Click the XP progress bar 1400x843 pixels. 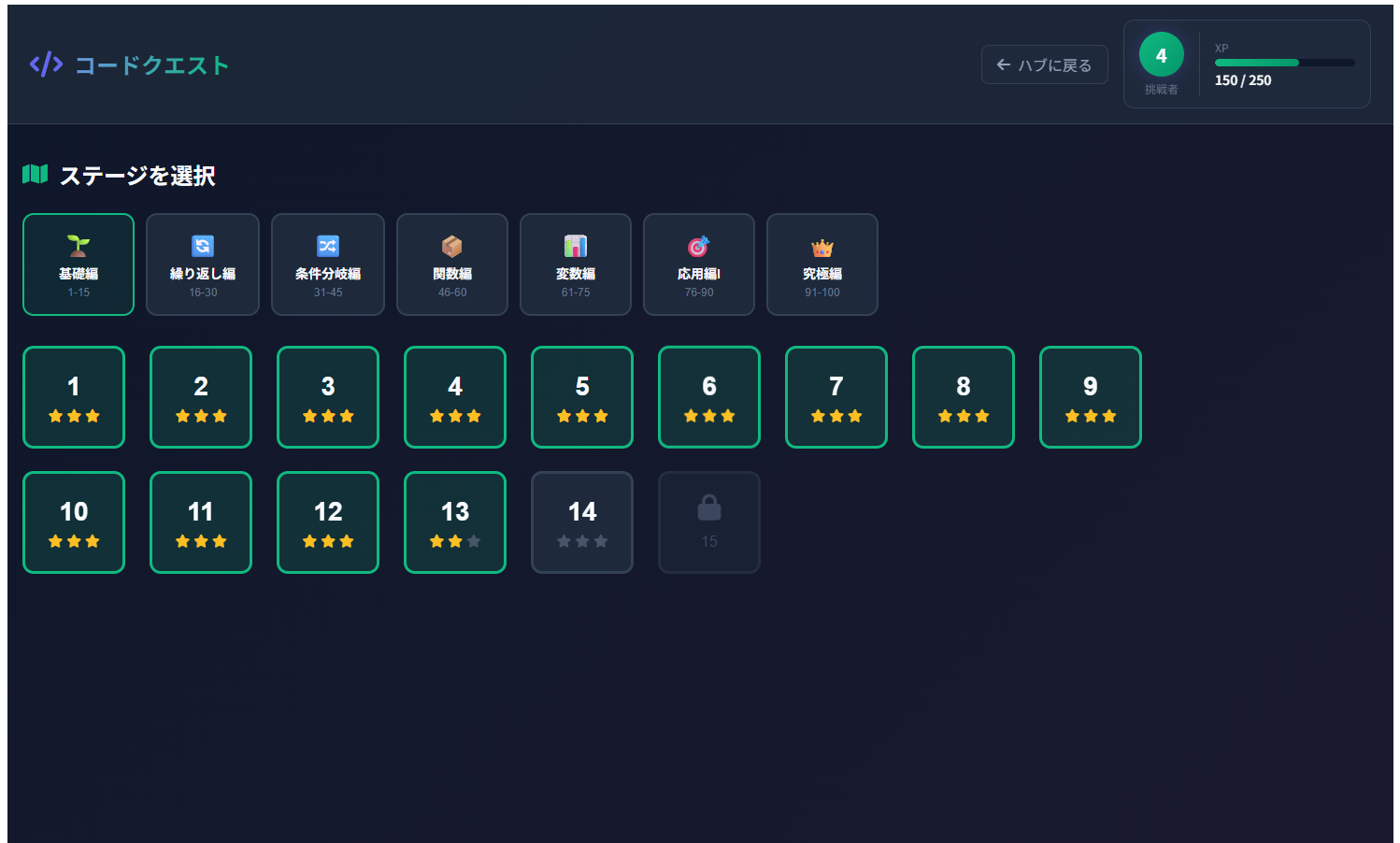[1285, 63]
